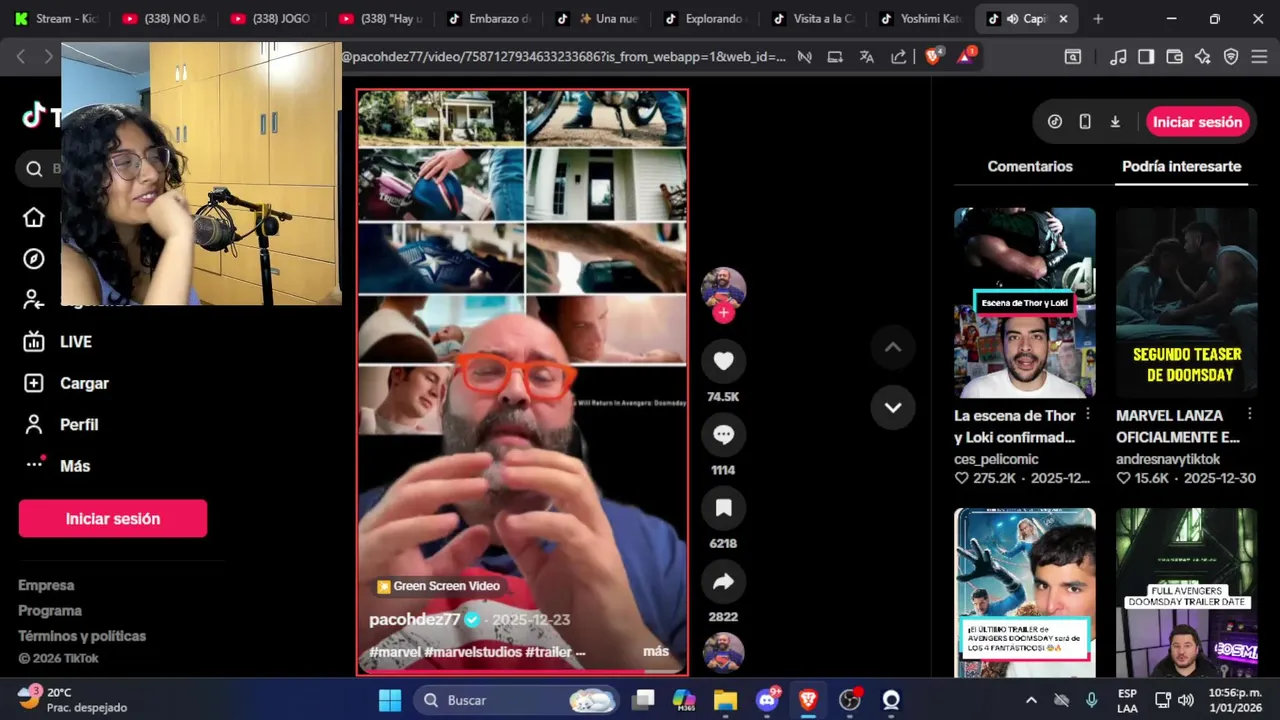1280x720 pixels.
Task: Expand the Programa footer section
Action: (x=50, y=610)
